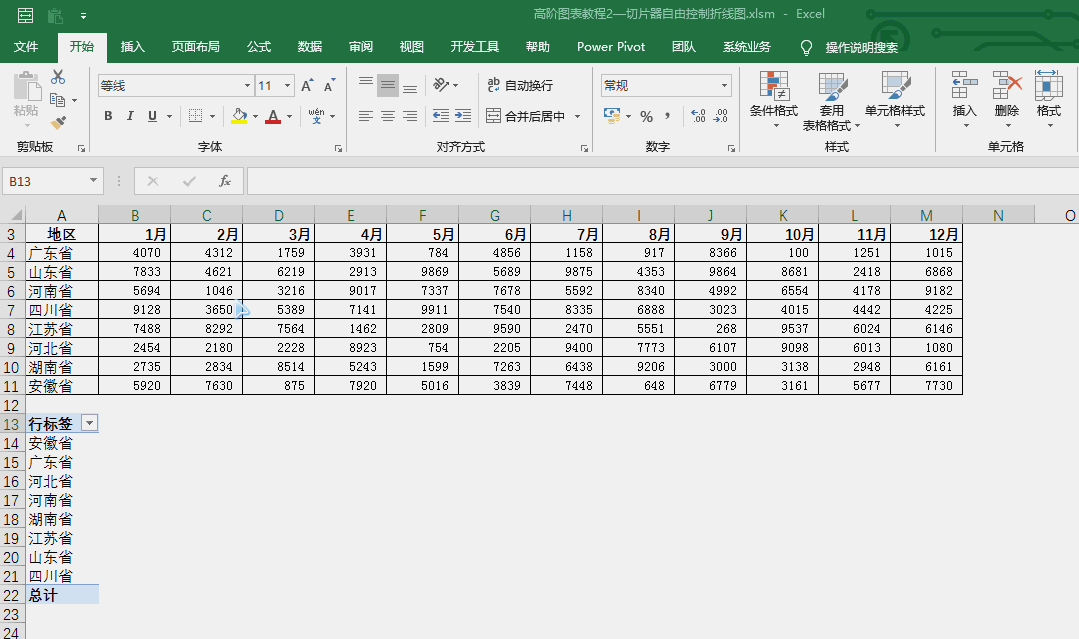The height and width of the screenshot is (639, 1079).
Task: Click the Insert Function fx icon
Action: pos(224,181)
